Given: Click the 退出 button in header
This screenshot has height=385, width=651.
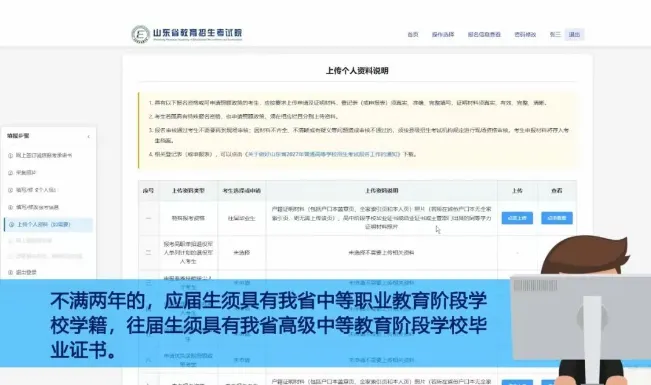Looking at the screenshot, I should [574, 34].
